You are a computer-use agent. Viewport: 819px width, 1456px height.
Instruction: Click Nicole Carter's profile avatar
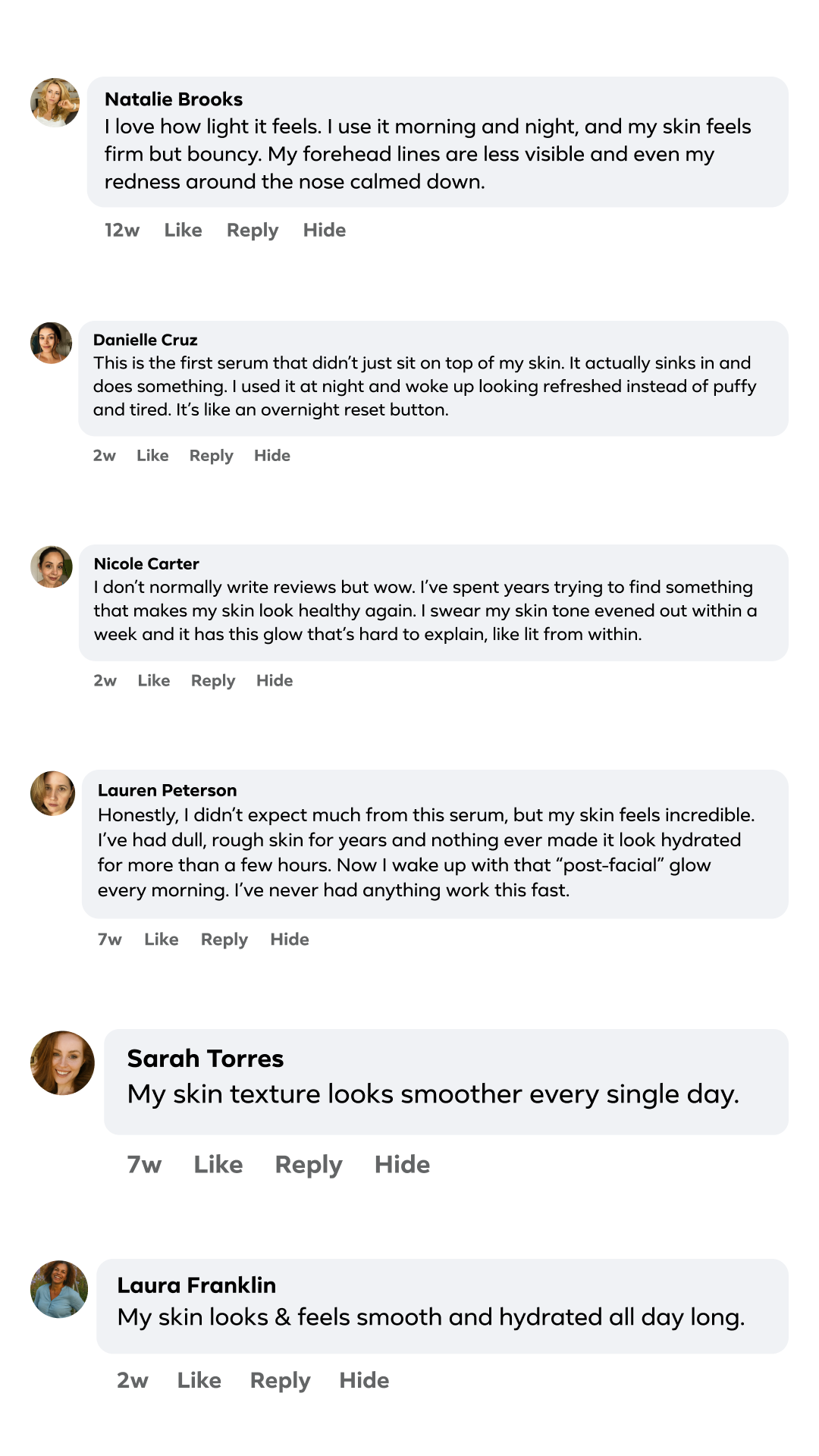tap(51, 566)
